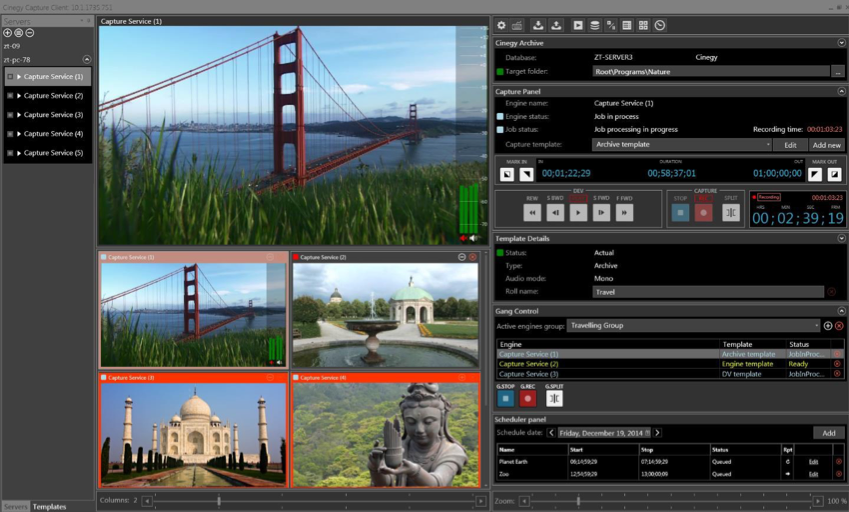Viewport: 849px width, 512px height.
Task: Click the second MARK OUT button
Action: pos(834,174)
